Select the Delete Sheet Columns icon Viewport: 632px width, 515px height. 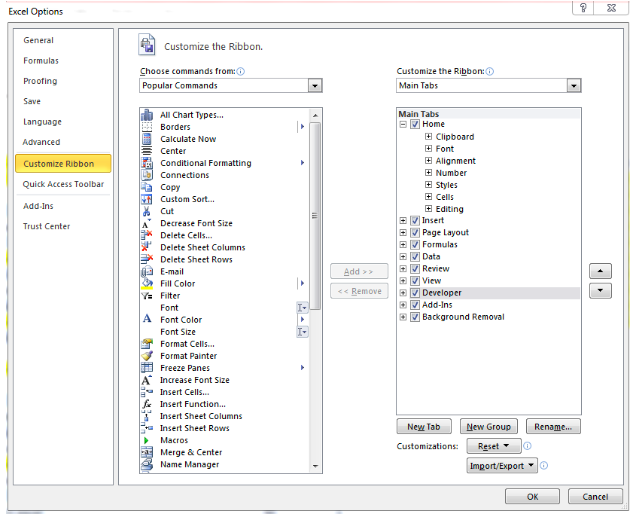(x=147, y=247)
